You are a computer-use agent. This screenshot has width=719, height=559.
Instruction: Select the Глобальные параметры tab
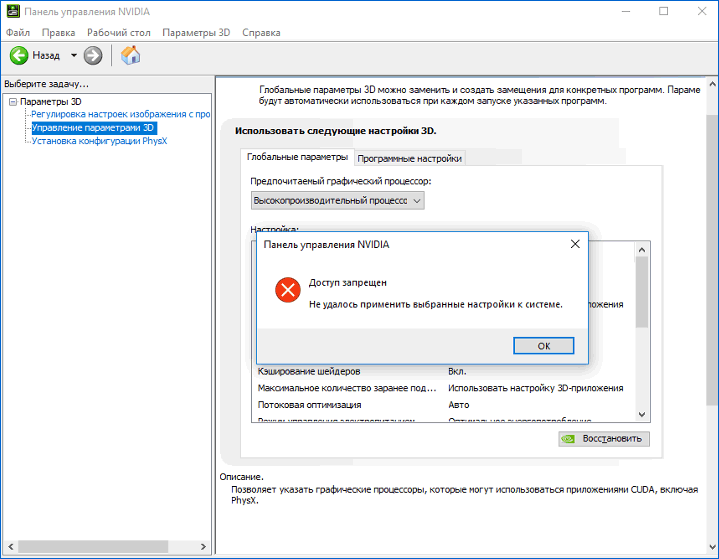point(297,157)
